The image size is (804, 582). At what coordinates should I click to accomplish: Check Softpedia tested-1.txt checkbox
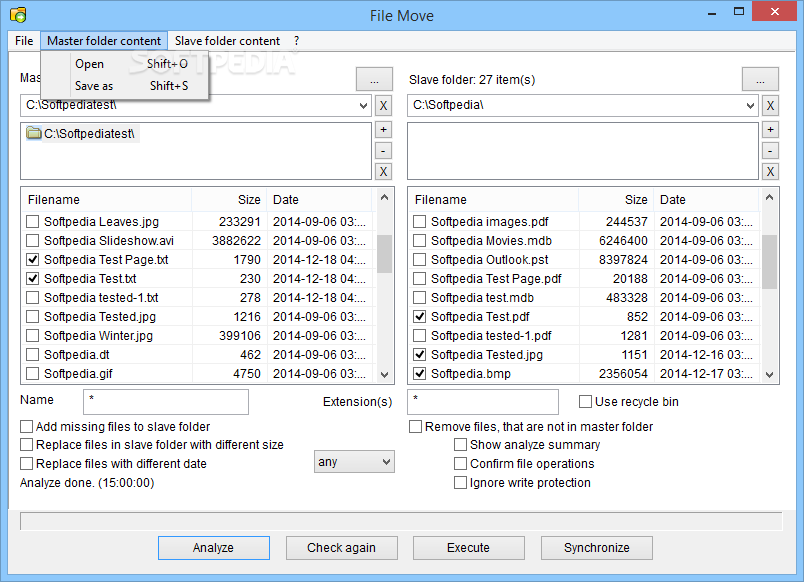(x=32, y=297)
